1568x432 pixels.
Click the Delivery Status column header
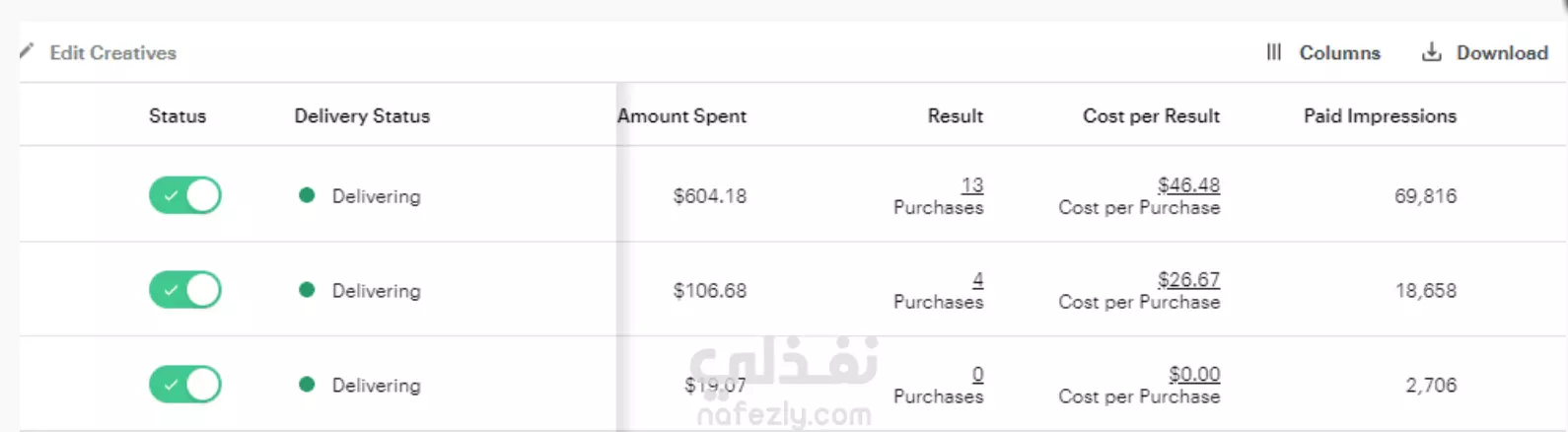coord(362,115)
